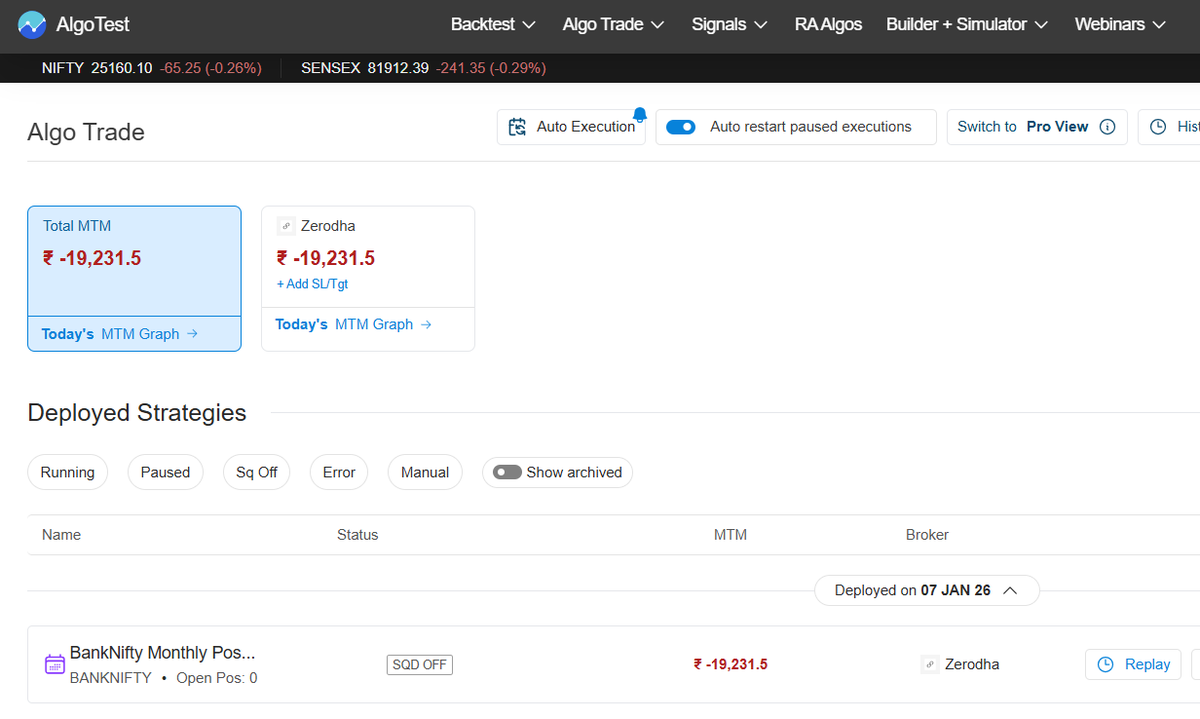The width and height of the screenshot is (1200, 719).
Task: Open the RA Algos menu item
Action: point(828,24)
